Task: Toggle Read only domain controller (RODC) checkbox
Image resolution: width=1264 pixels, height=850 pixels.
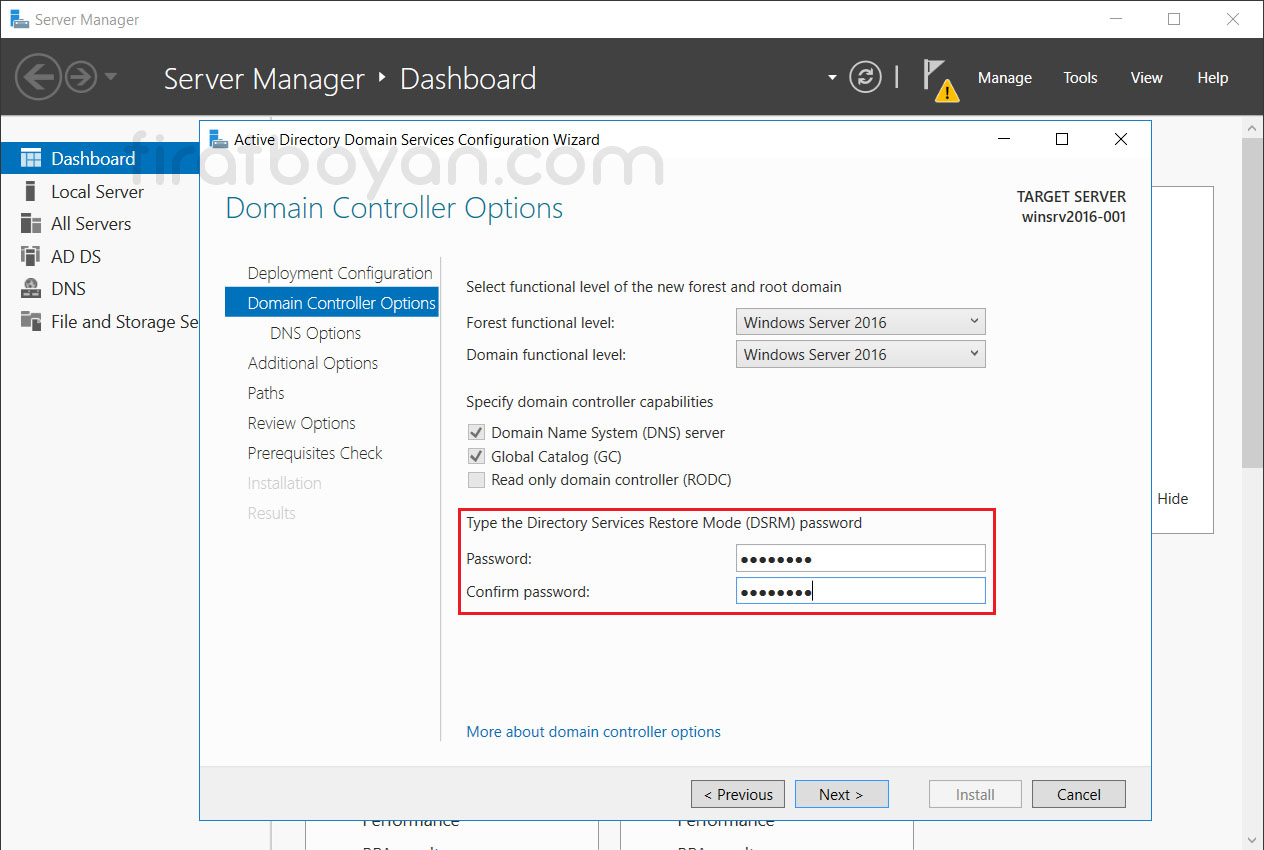Action: [x=476, y=480]
